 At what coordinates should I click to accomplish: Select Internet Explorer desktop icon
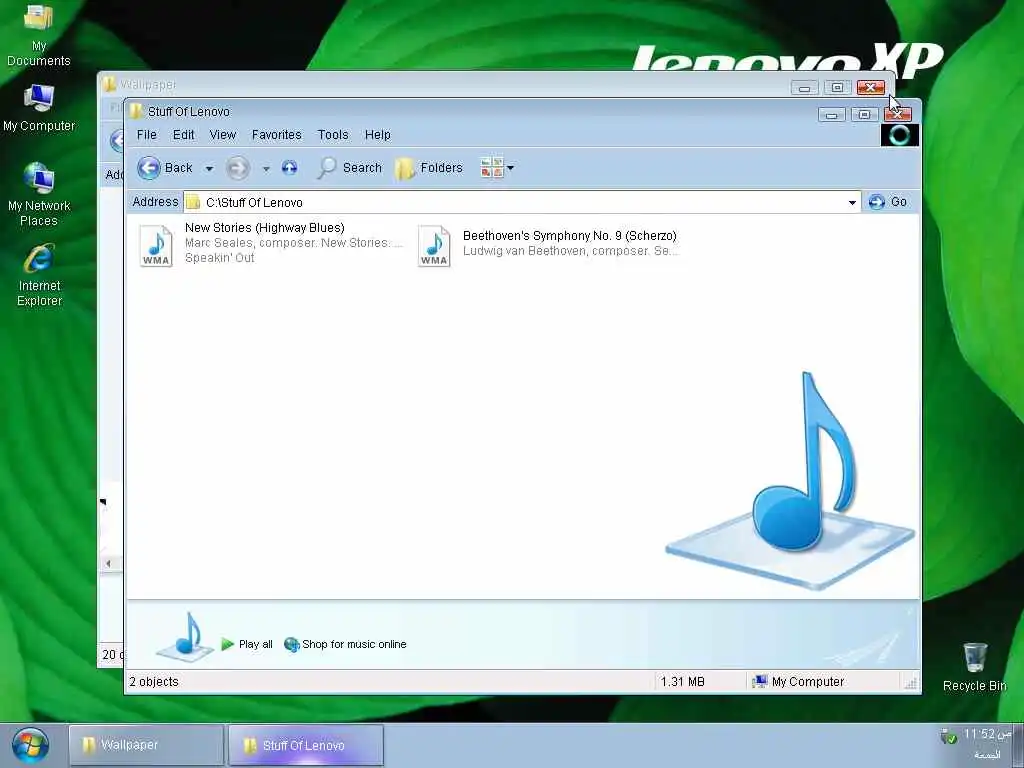click(x=39, y=275)
